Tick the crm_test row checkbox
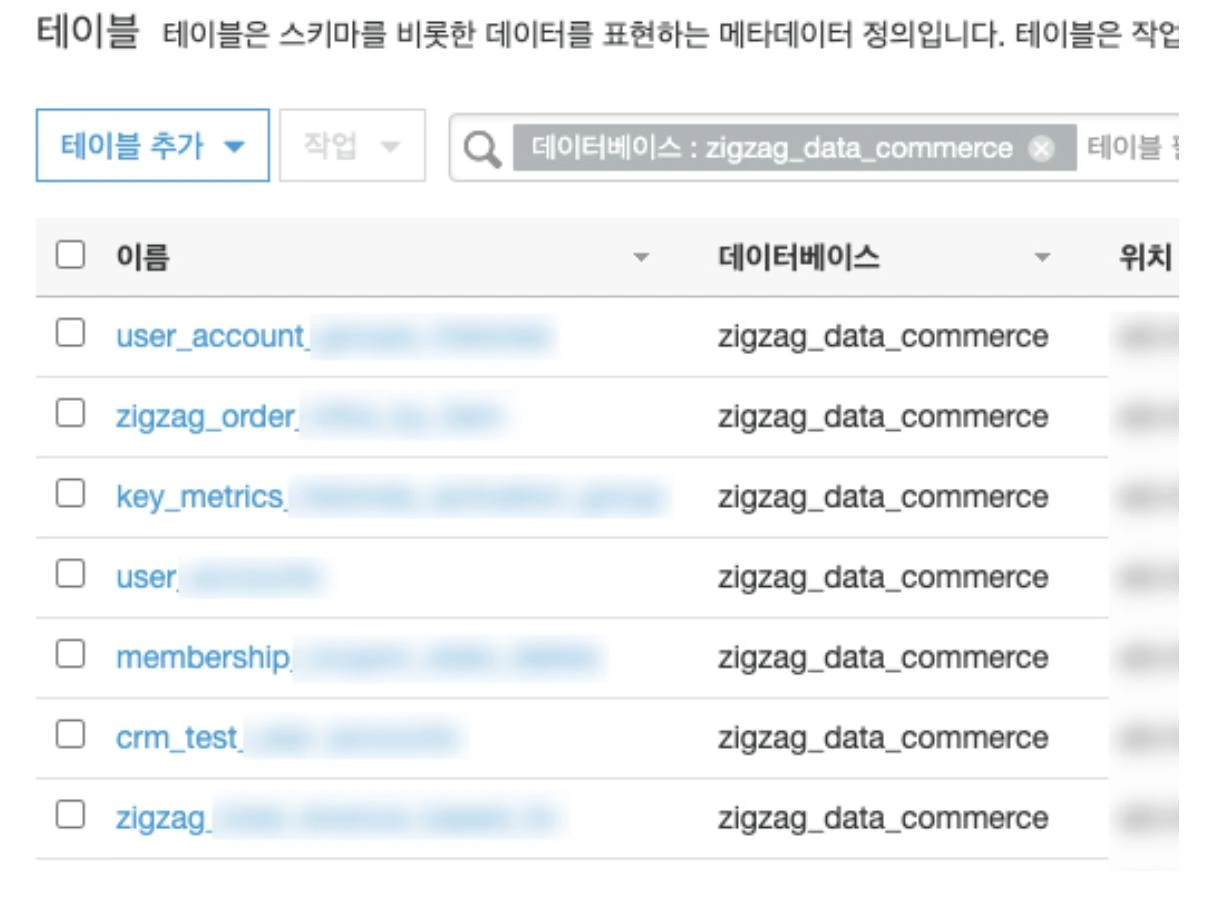Image resolution: width=1222 pixels, height=913 pixels. 70,734
